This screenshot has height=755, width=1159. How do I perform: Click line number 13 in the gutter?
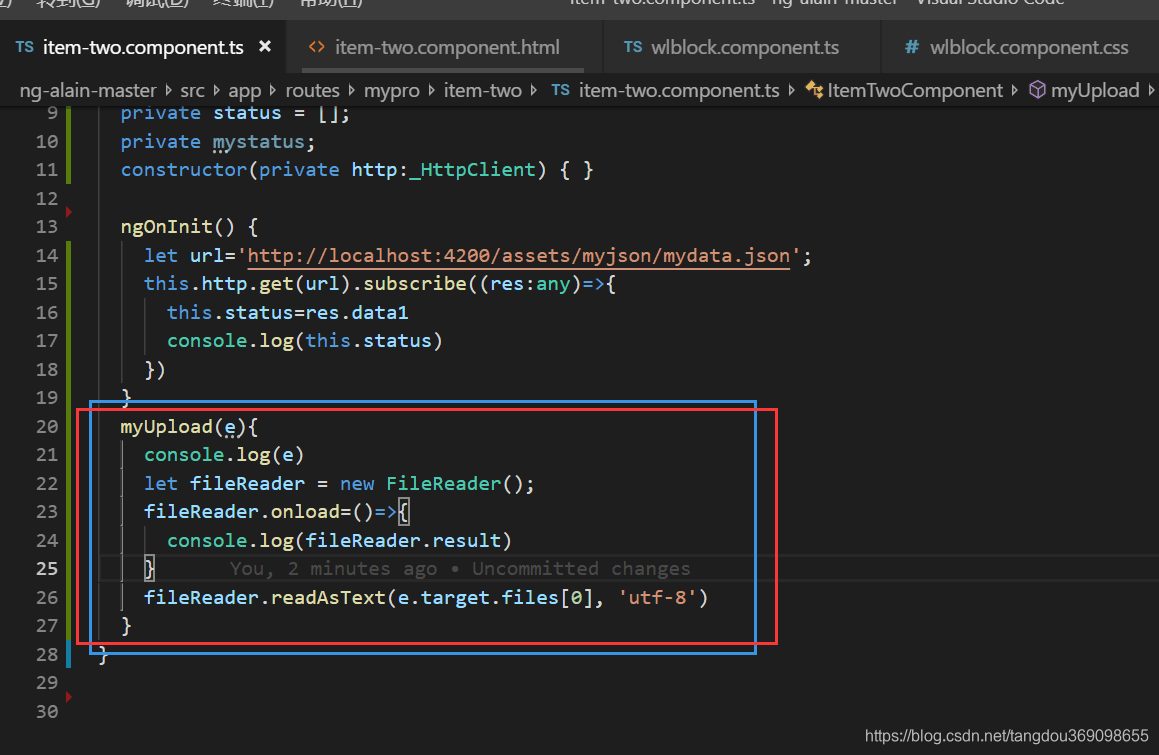tap(47, 226)
